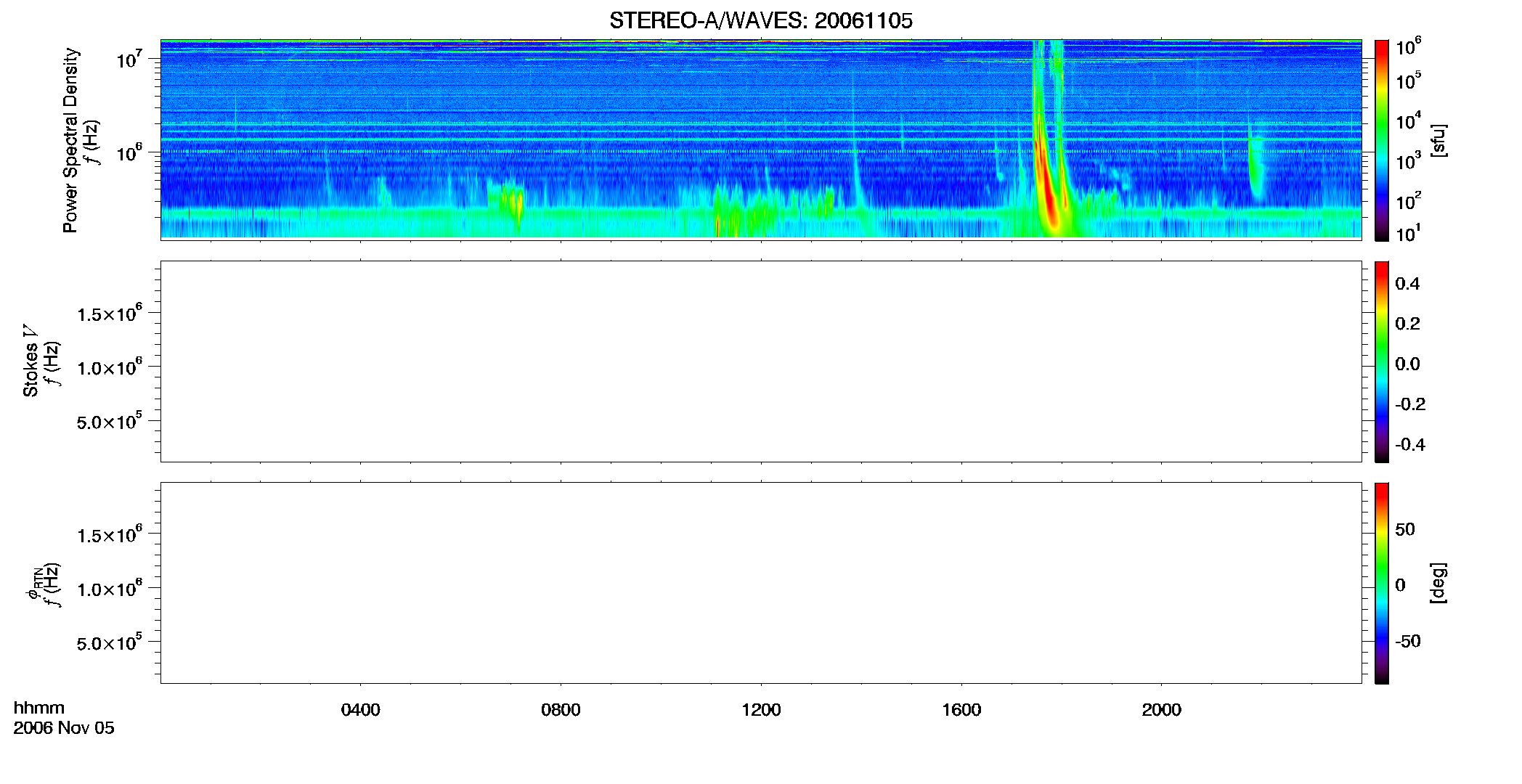Click the 5.0×10^5 tick in the bottom panel
This screenshot has width=1522, height=784.
click(x=110, y=642)
